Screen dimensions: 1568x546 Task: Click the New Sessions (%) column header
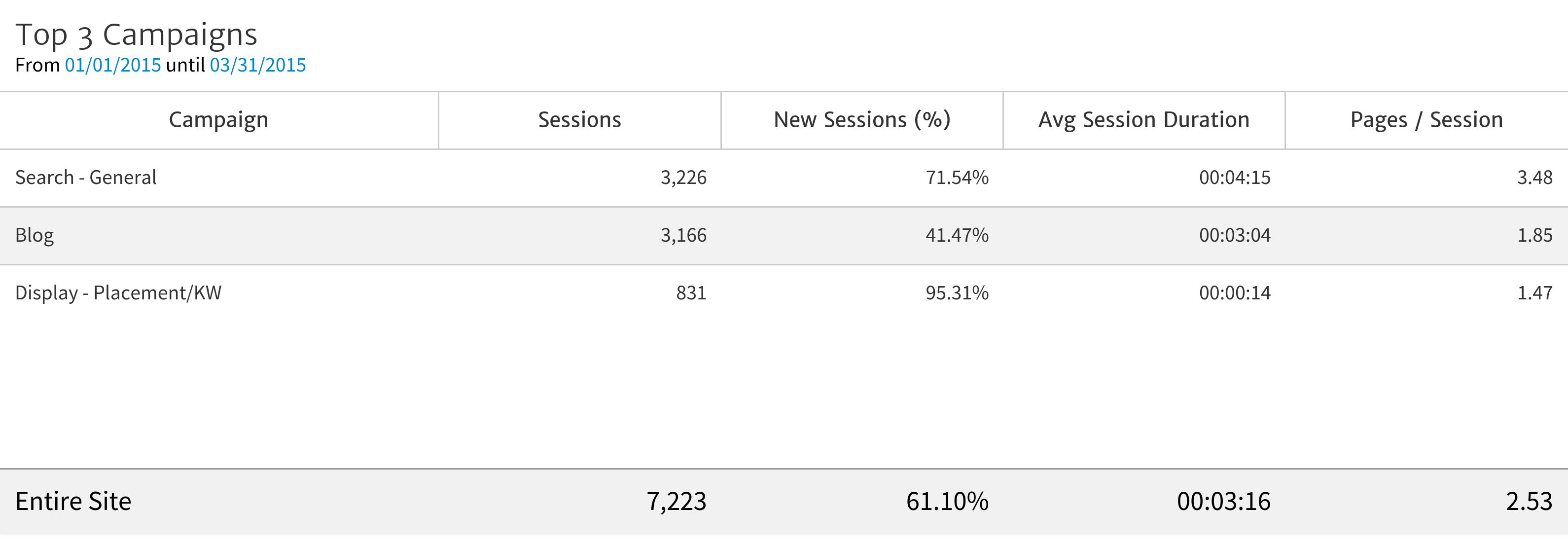coord(861,120)
